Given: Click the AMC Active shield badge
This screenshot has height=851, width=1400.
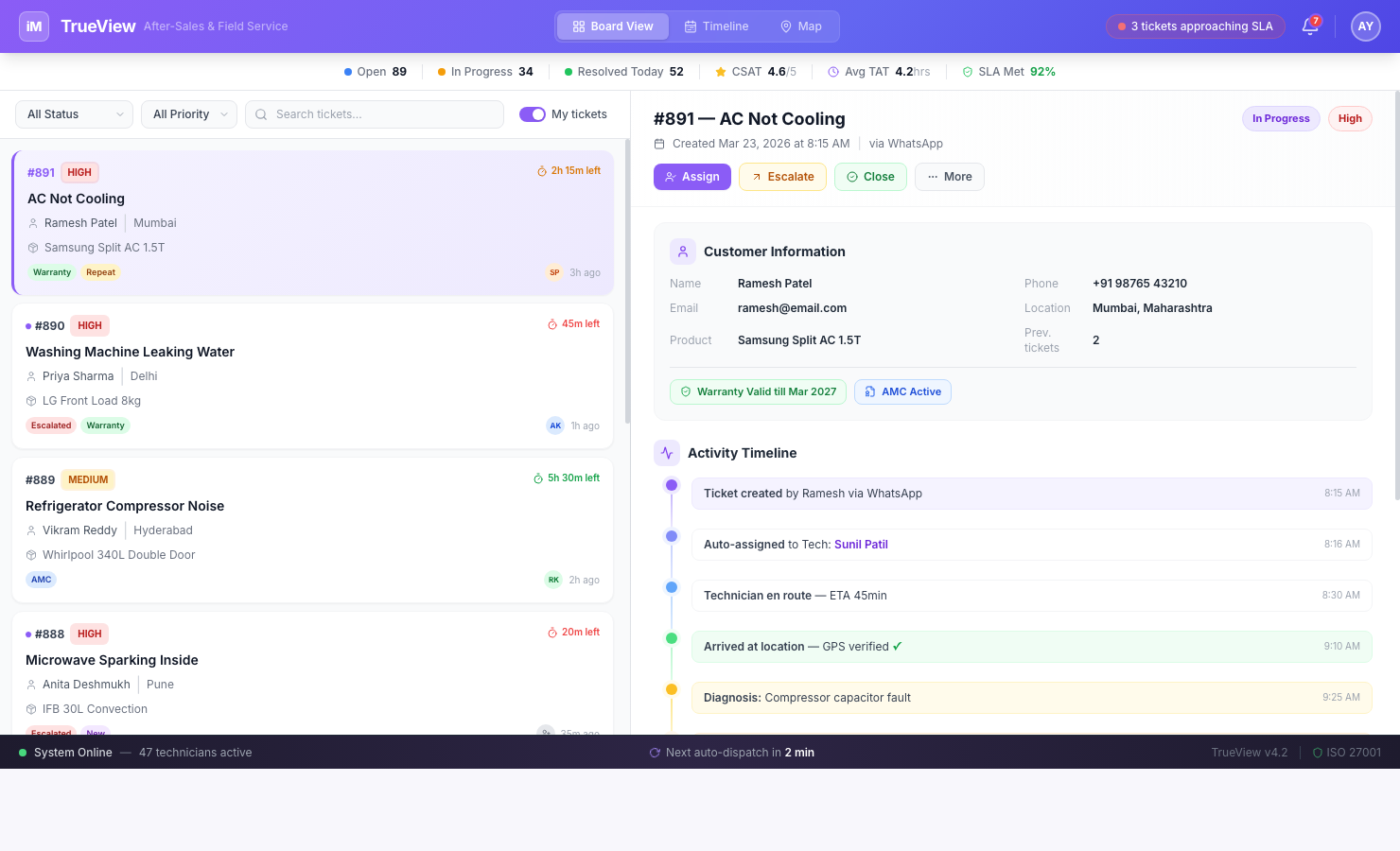Looking at the screenshot, I should point(902,391).
